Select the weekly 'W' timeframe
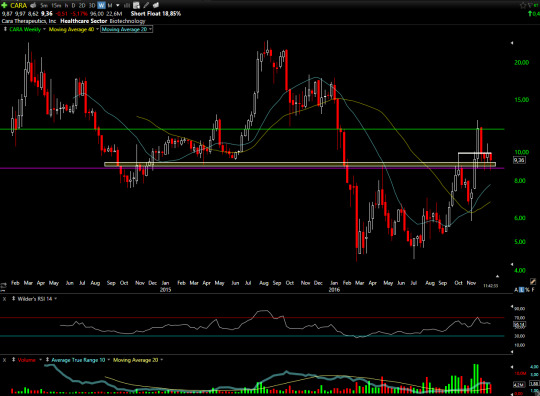This screenshot has height=396, width=540. [x=101, y=6]
